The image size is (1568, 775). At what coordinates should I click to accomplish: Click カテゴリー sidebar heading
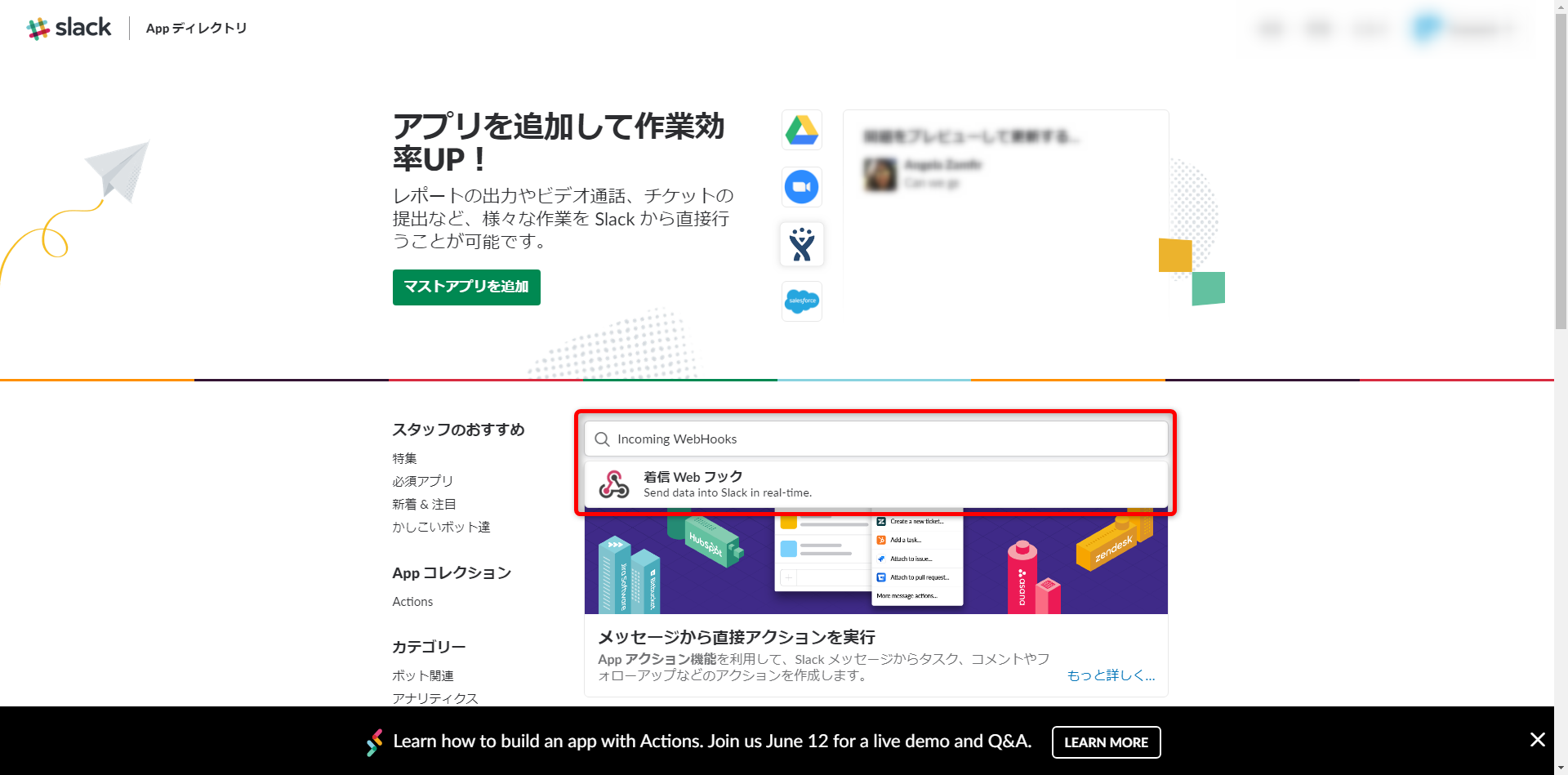point(429,647)
